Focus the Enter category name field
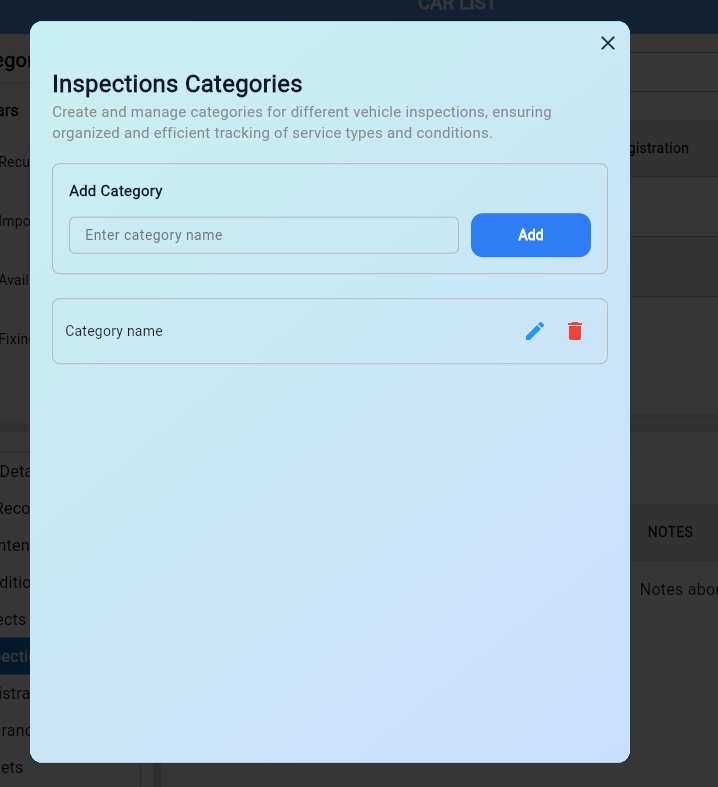This screenshot has width=718, height=787. [264, 235]
